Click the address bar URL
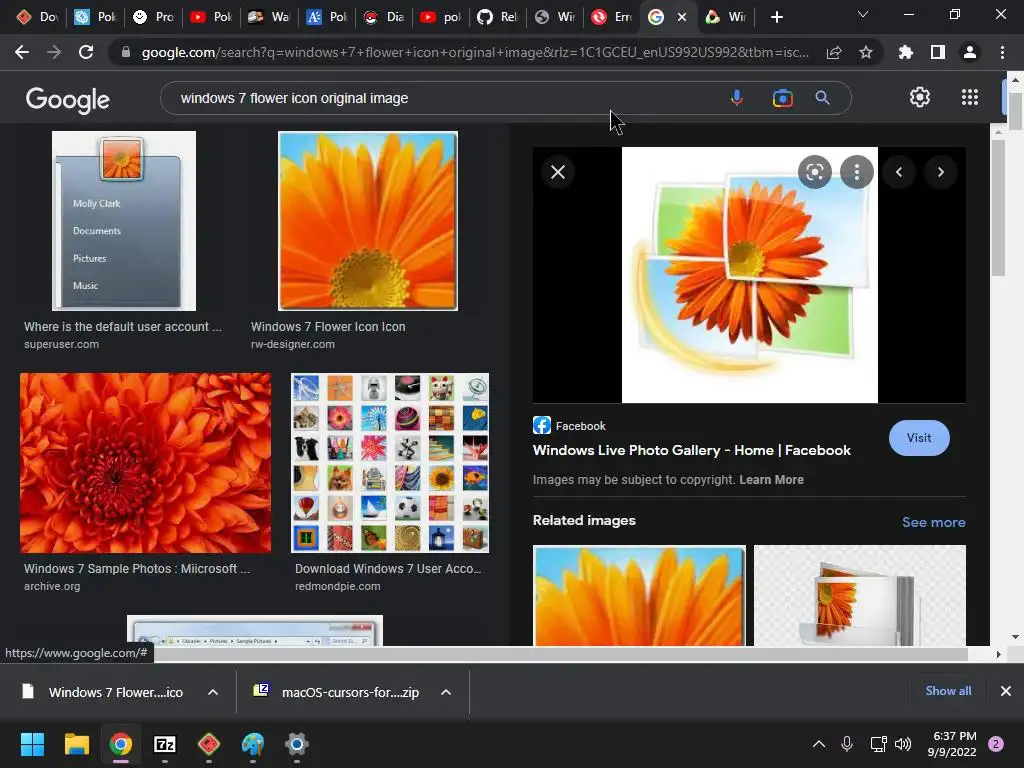 (x=475, y=52)
